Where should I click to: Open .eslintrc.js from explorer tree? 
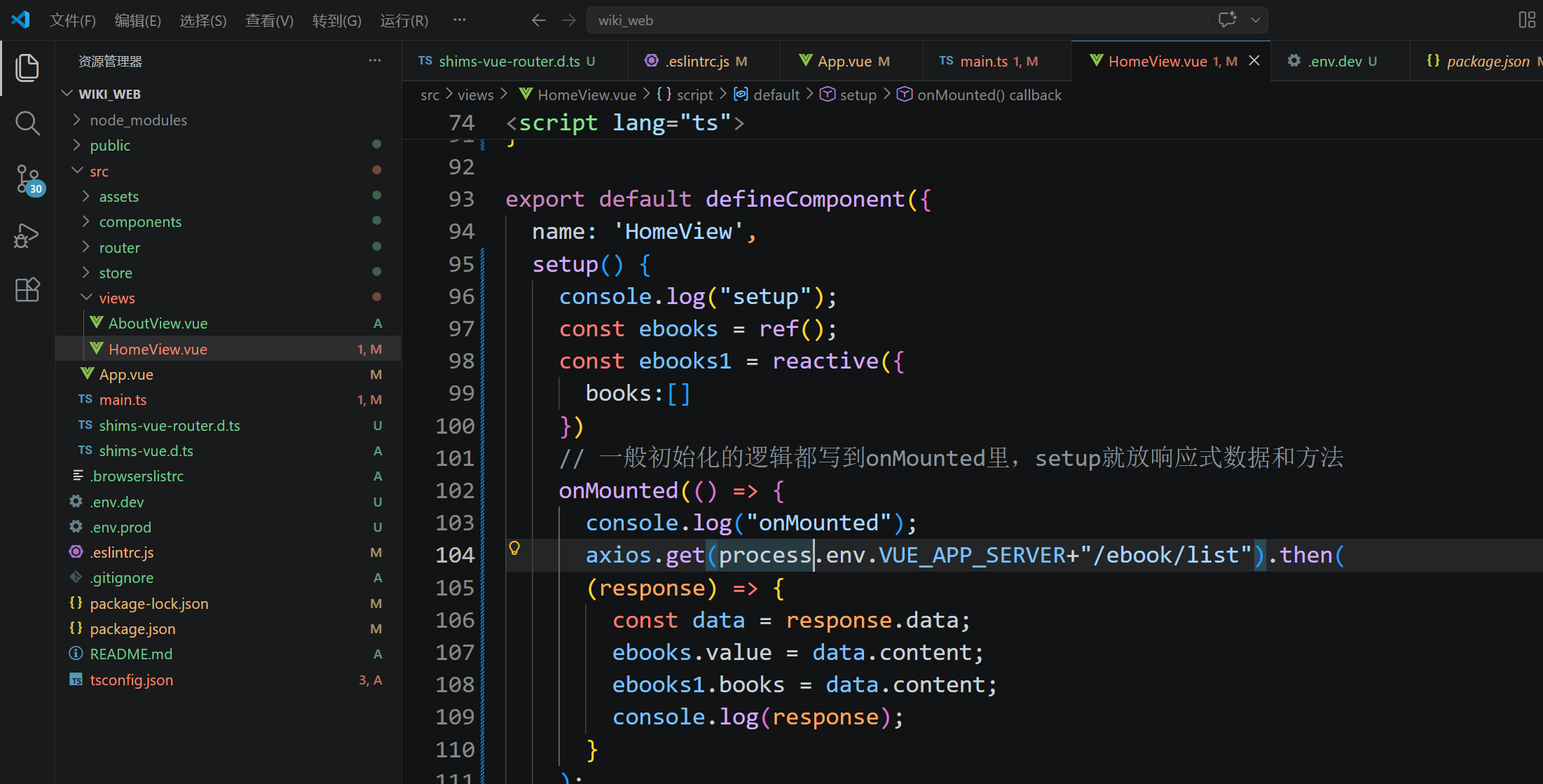coord(228,552)
